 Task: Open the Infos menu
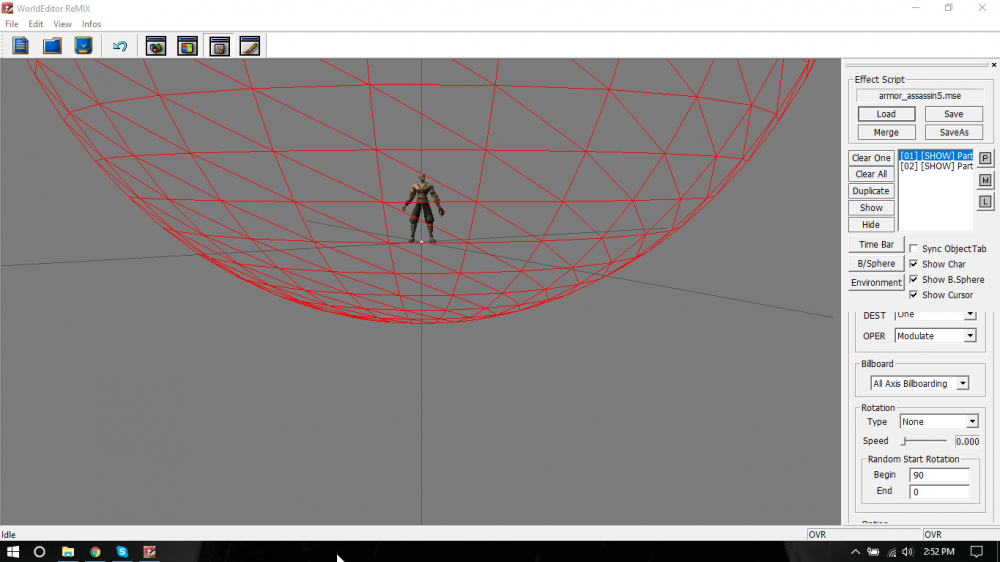[x=91, y=24]
